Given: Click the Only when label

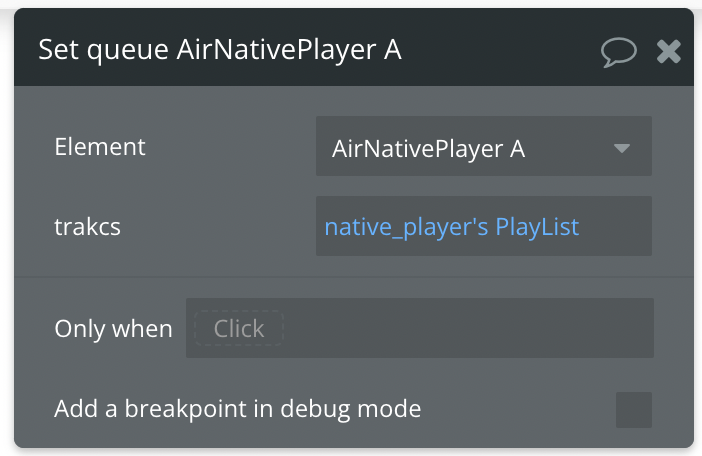Looking at the screenshot, I should click(x=113, y=329).
